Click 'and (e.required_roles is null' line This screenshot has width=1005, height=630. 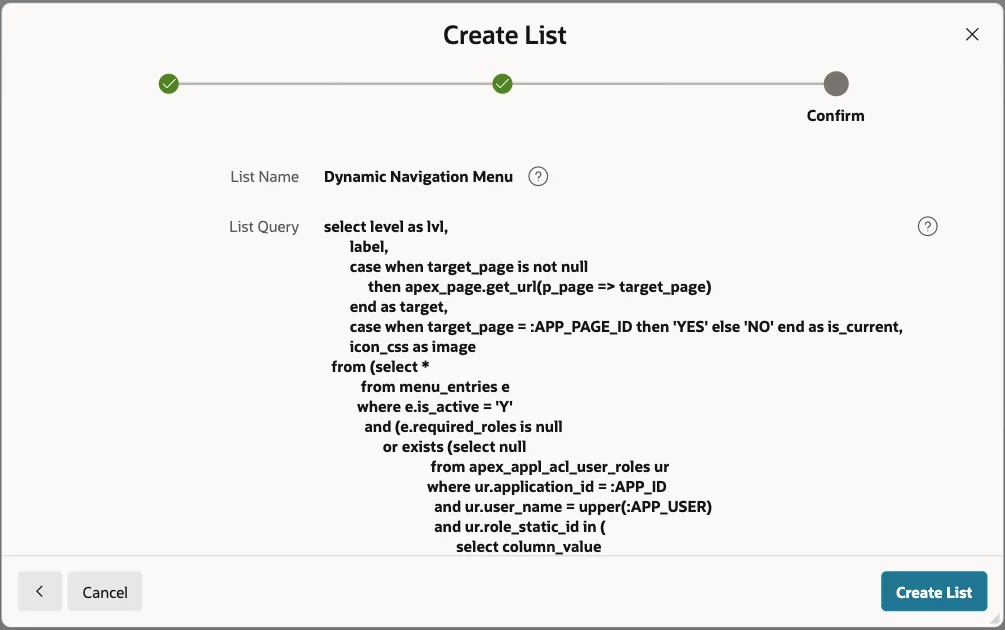(463, 427)
